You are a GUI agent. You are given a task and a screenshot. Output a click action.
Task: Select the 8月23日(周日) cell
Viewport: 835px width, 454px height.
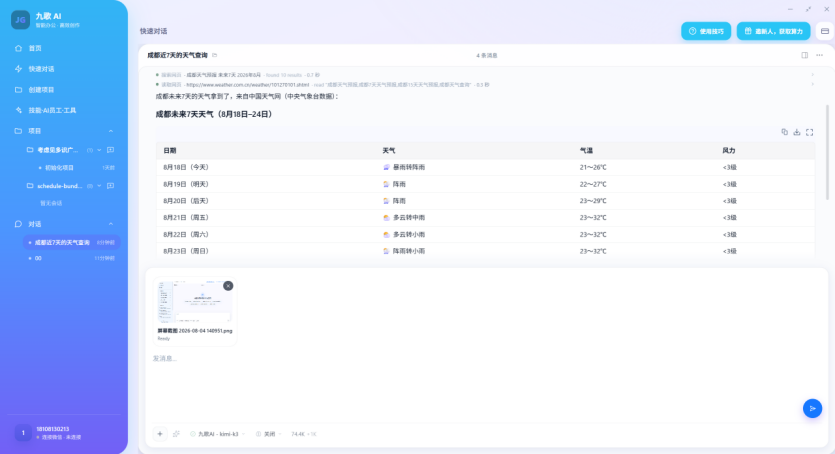click(186, 251)
